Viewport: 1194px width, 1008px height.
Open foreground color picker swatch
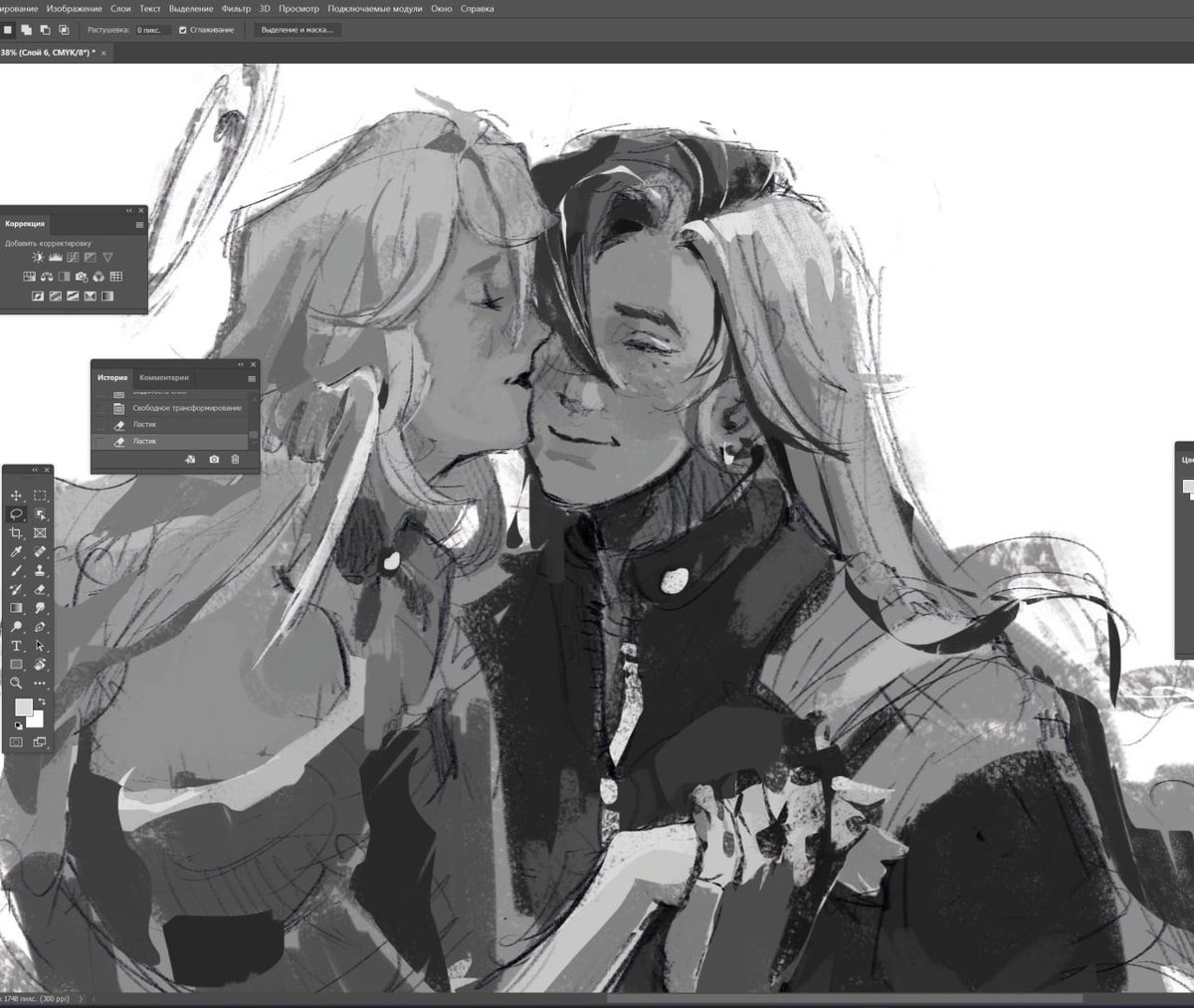(x=24, y=706)
